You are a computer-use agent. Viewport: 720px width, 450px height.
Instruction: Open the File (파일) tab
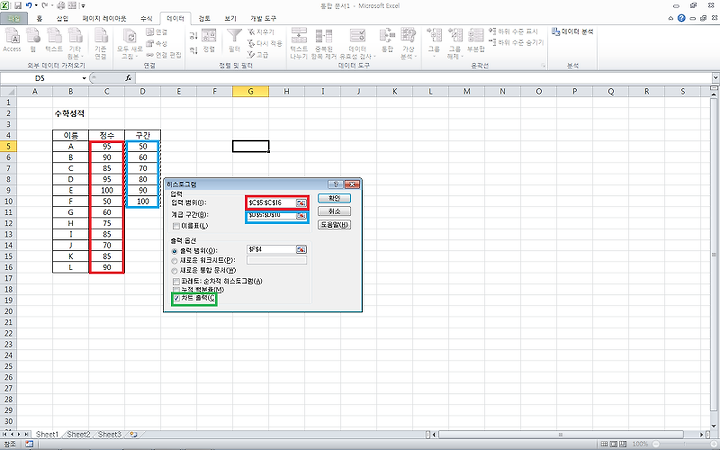[x=14, y=18]
